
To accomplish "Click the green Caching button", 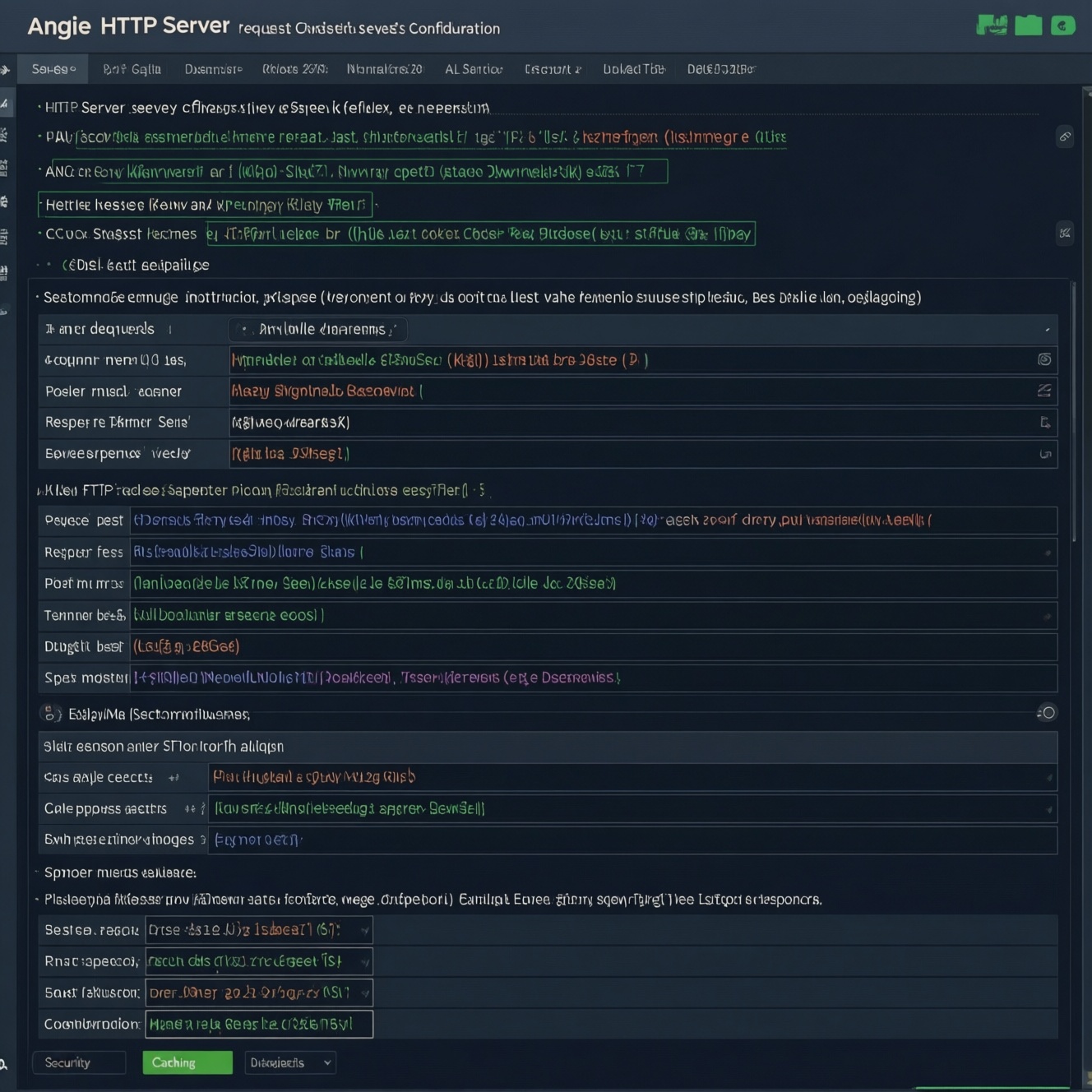I will [x=187, y=1062].
